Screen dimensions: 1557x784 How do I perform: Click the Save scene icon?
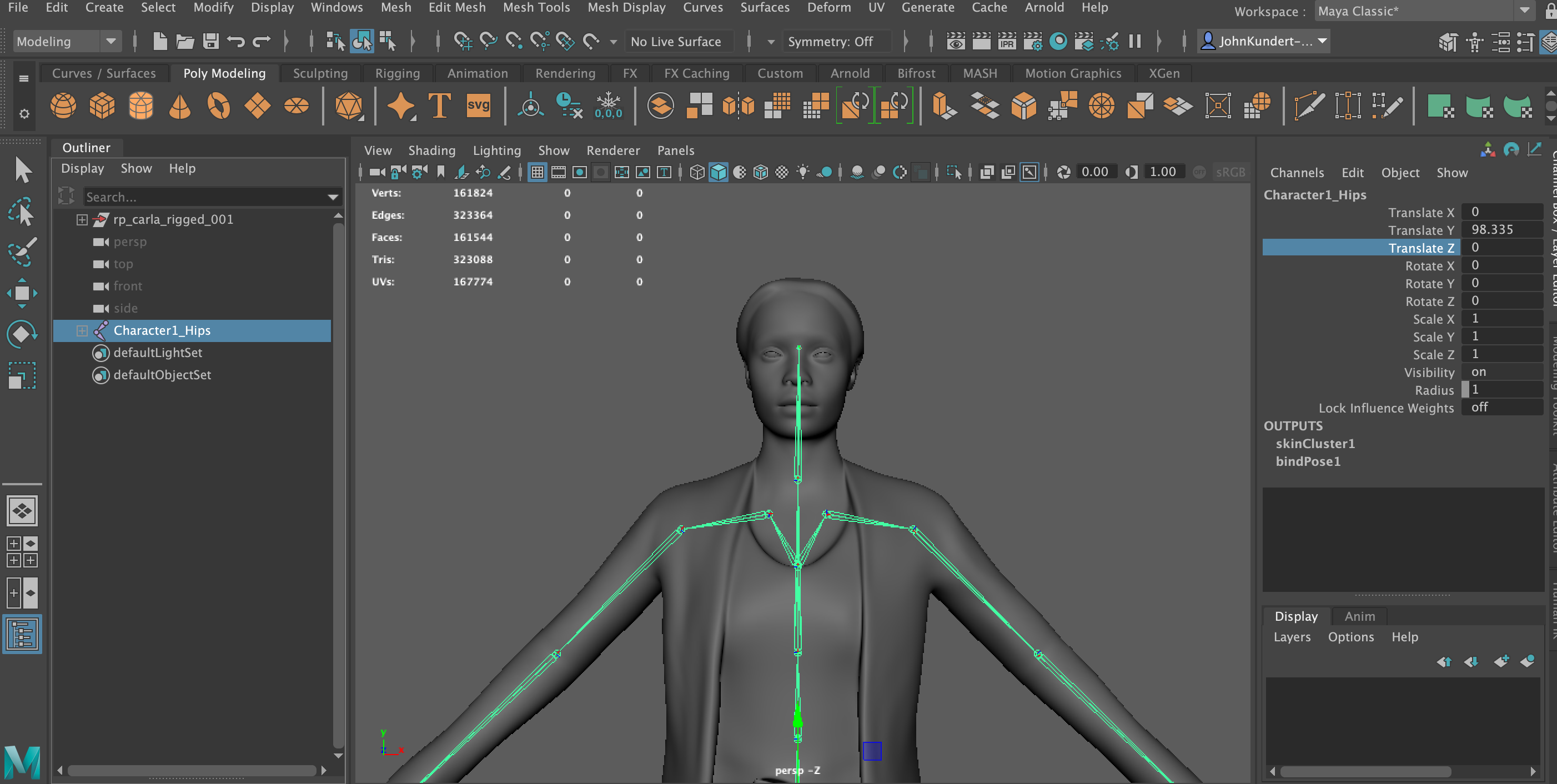tap(210, 41)
